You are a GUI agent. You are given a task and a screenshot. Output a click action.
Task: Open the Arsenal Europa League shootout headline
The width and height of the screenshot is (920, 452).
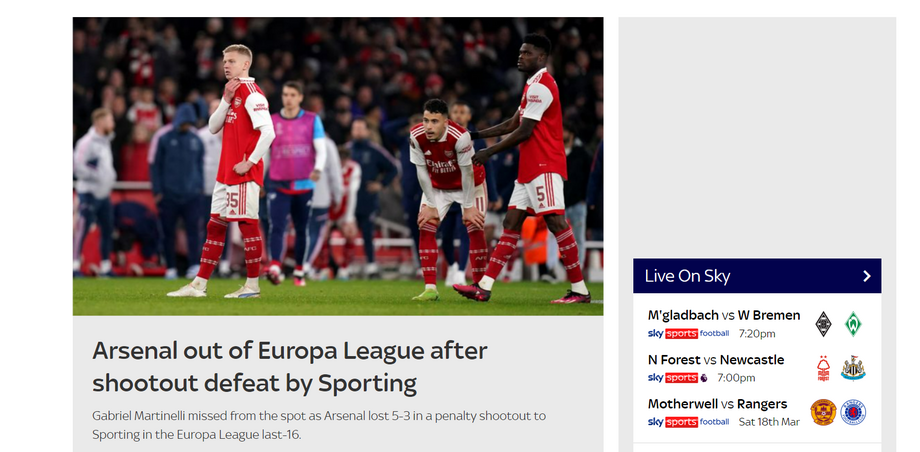(x=290, y=366)
